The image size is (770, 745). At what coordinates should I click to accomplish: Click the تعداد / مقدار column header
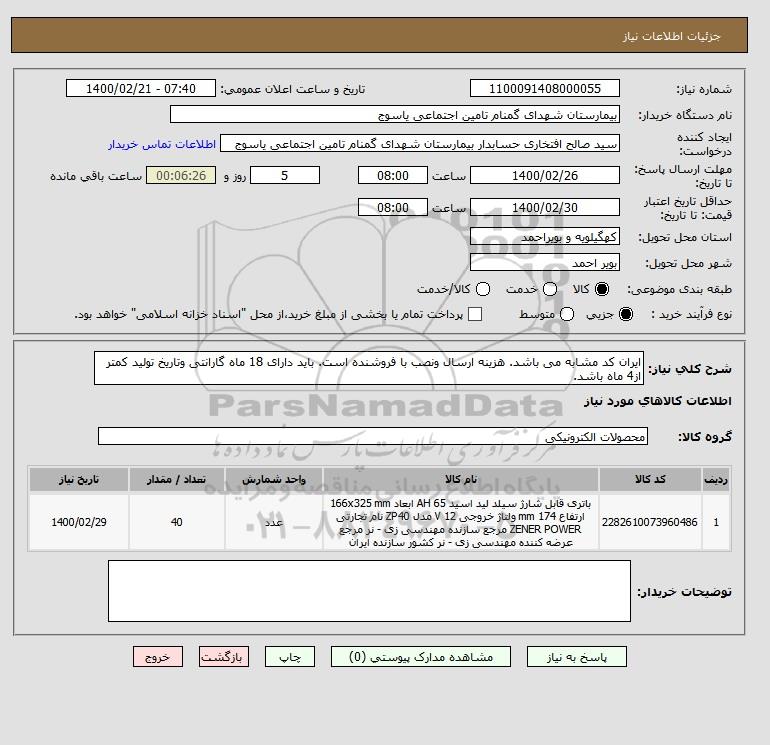click(x=177, y=479)
